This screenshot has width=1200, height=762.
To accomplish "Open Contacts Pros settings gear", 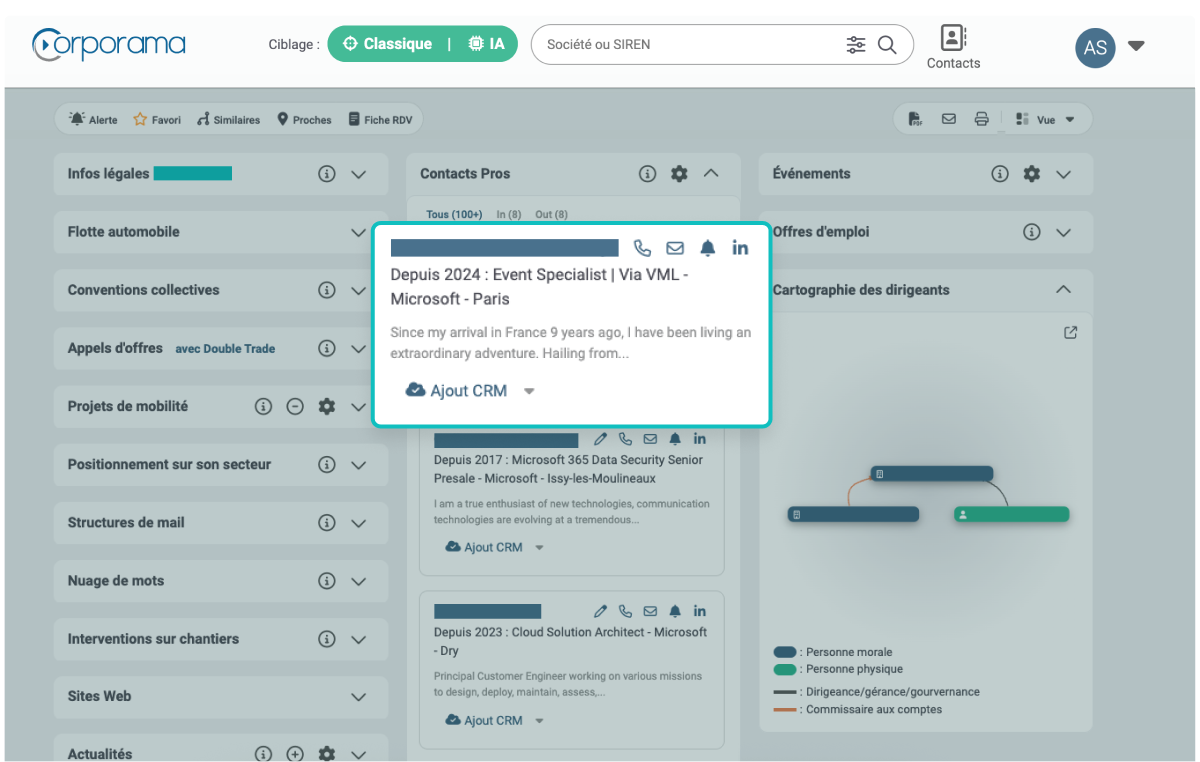I will [x=679, y=174].
